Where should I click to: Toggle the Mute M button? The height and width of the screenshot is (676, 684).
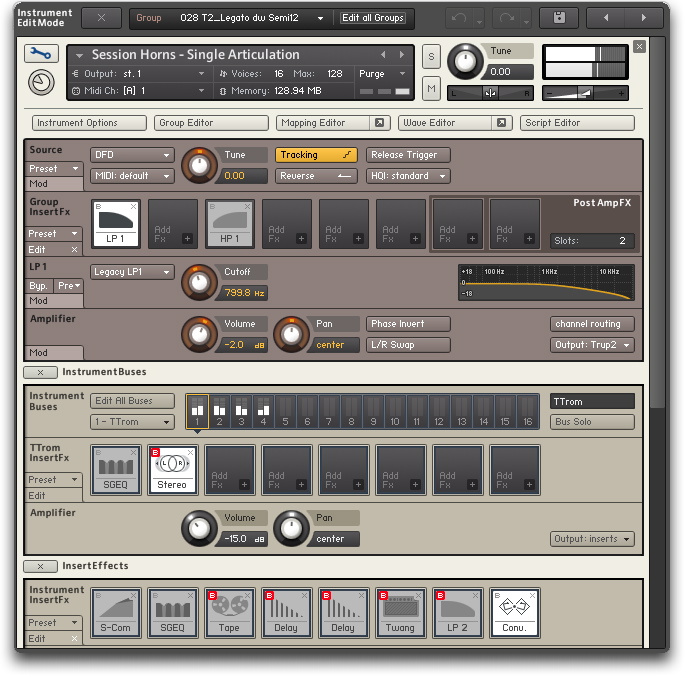431,89
